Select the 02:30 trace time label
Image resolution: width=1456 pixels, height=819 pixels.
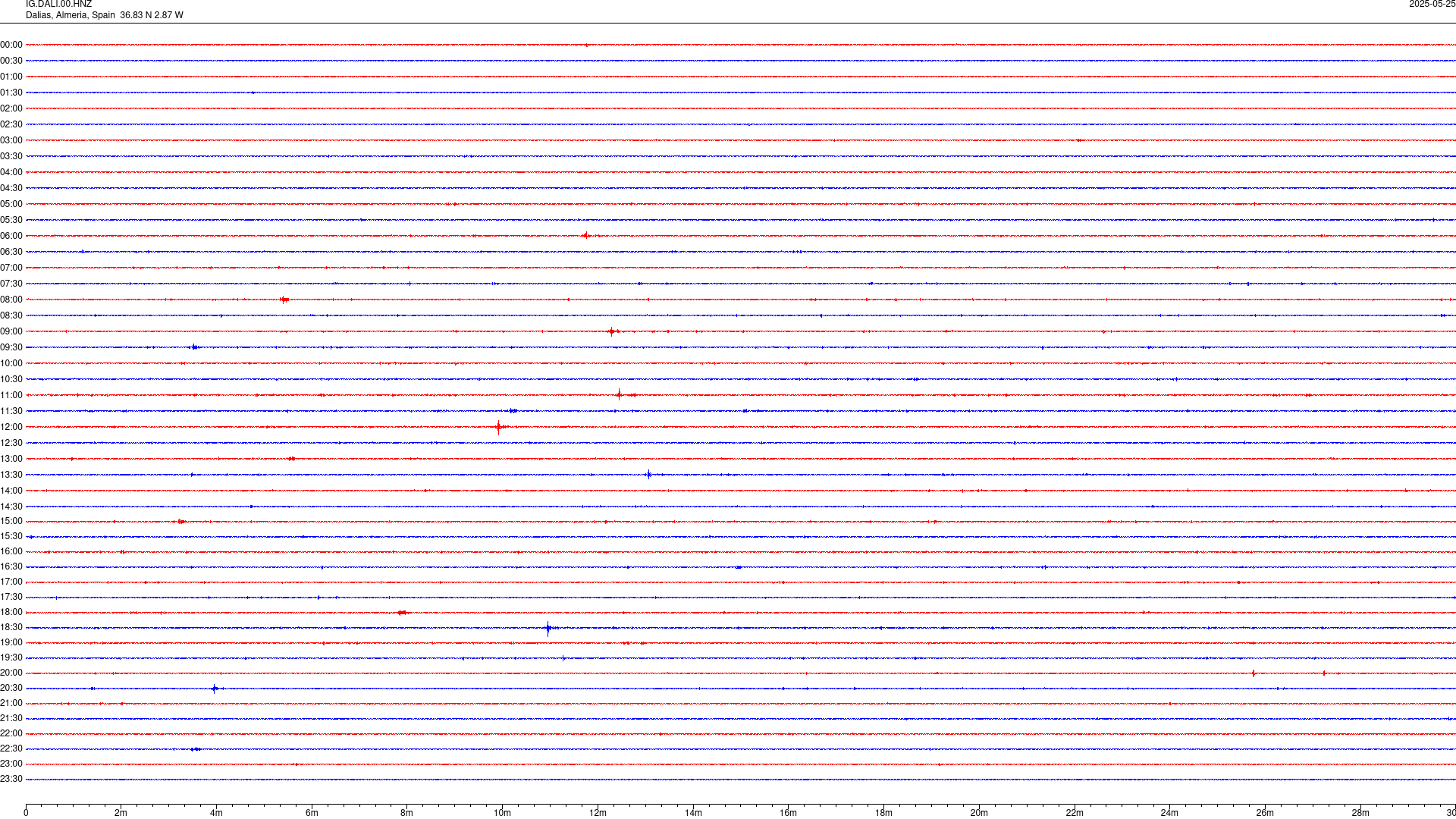click(11, 124)
